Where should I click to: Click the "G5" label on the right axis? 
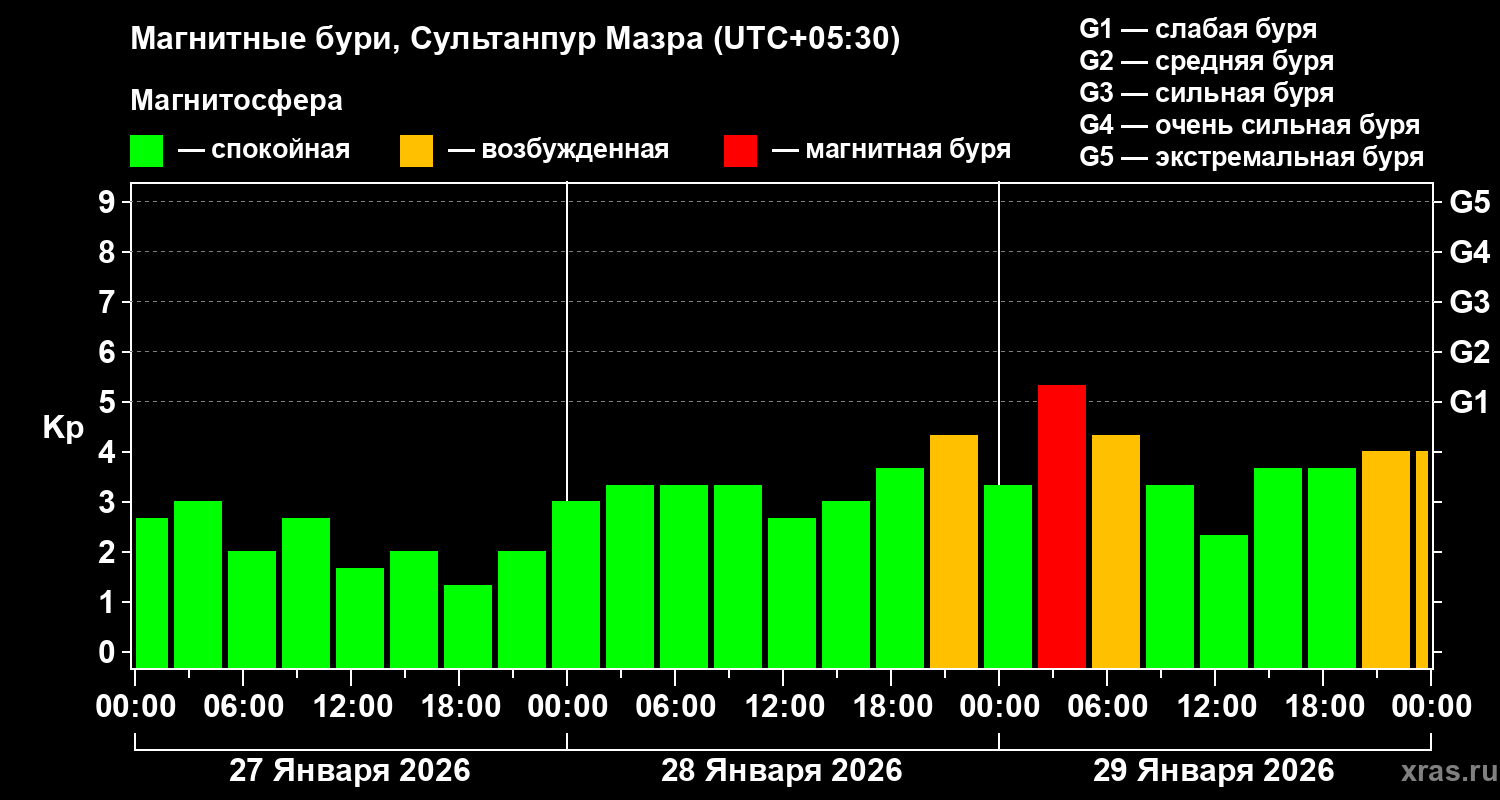pos(1469,202)
